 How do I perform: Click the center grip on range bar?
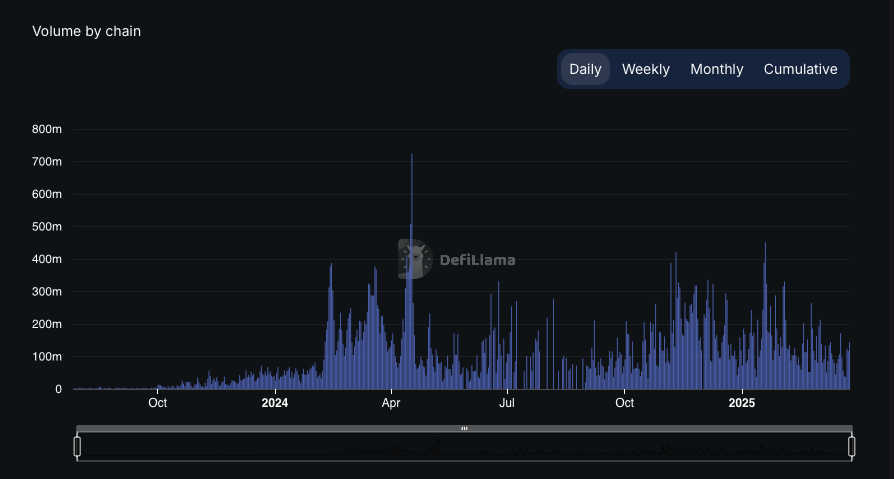click(x=465, y=428)
